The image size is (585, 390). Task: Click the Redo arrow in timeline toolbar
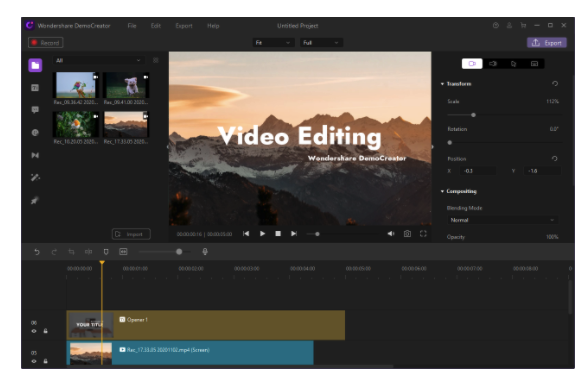click(x=54, y=252)
